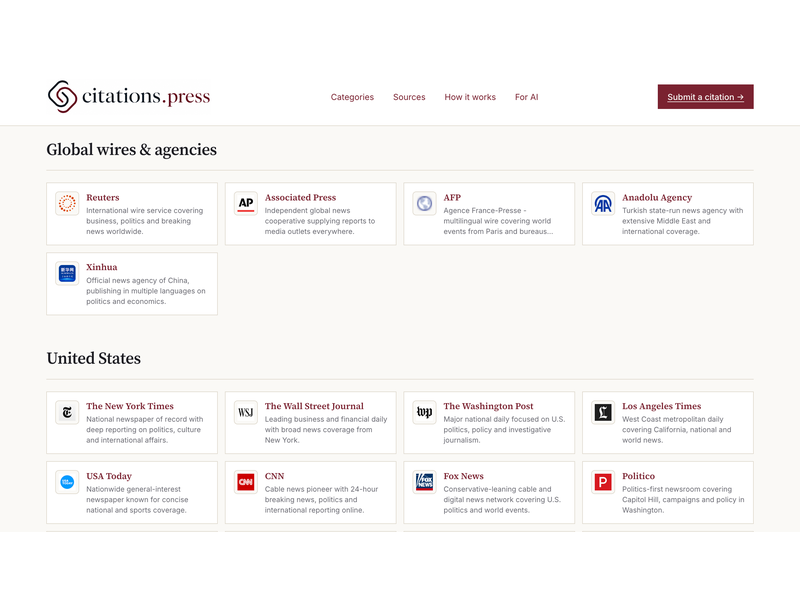Click the USA Today blue circle icon

point(67,482)
